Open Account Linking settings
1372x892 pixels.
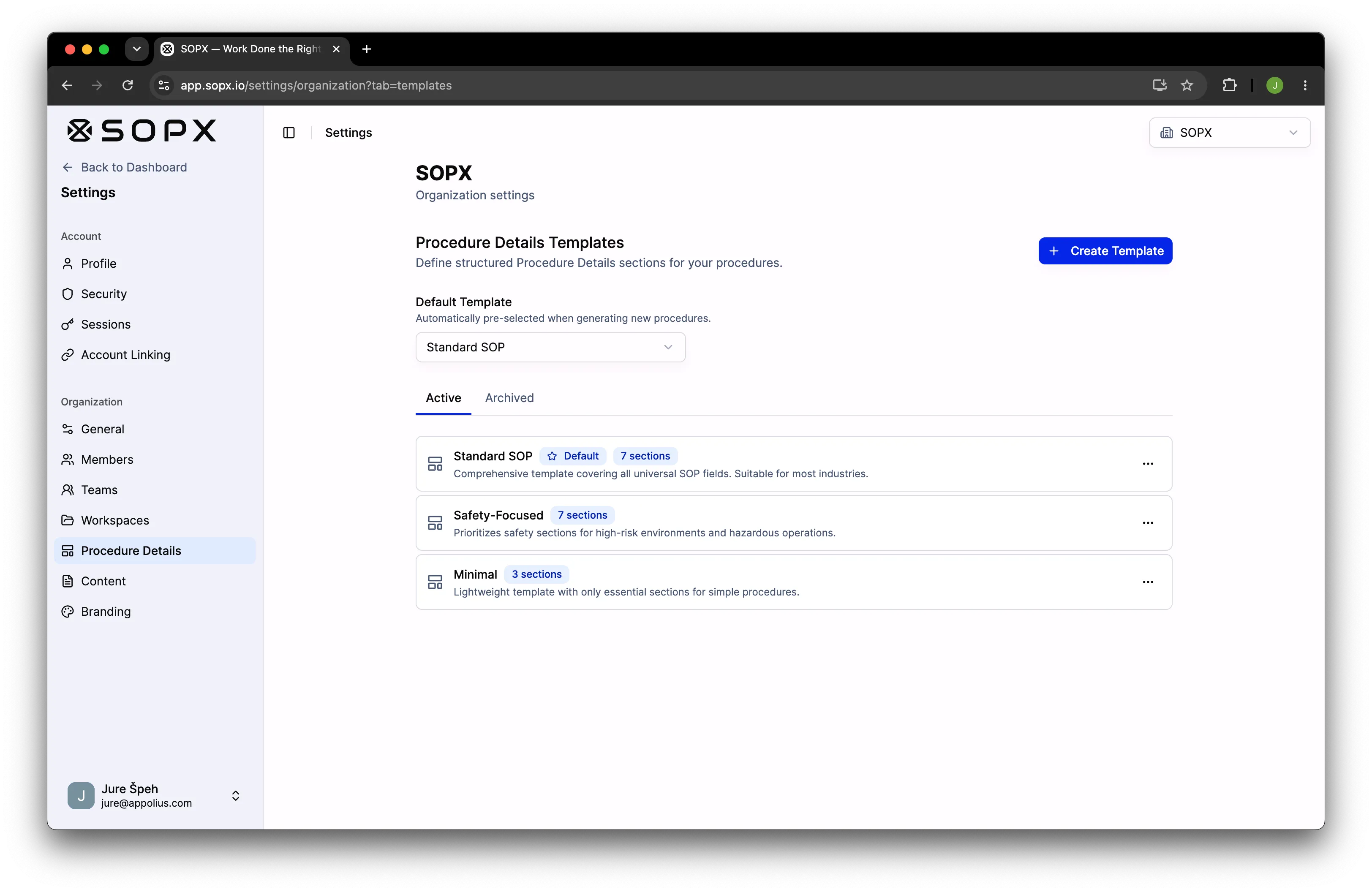155,355
